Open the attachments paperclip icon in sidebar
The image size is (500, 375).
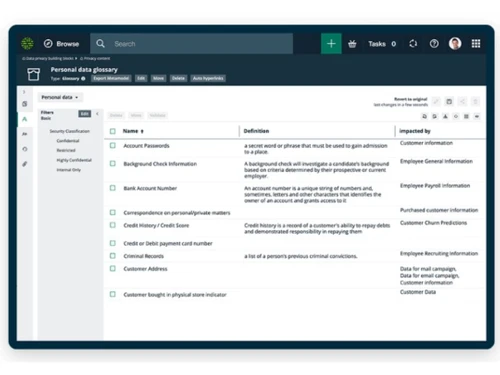[25, 164]
